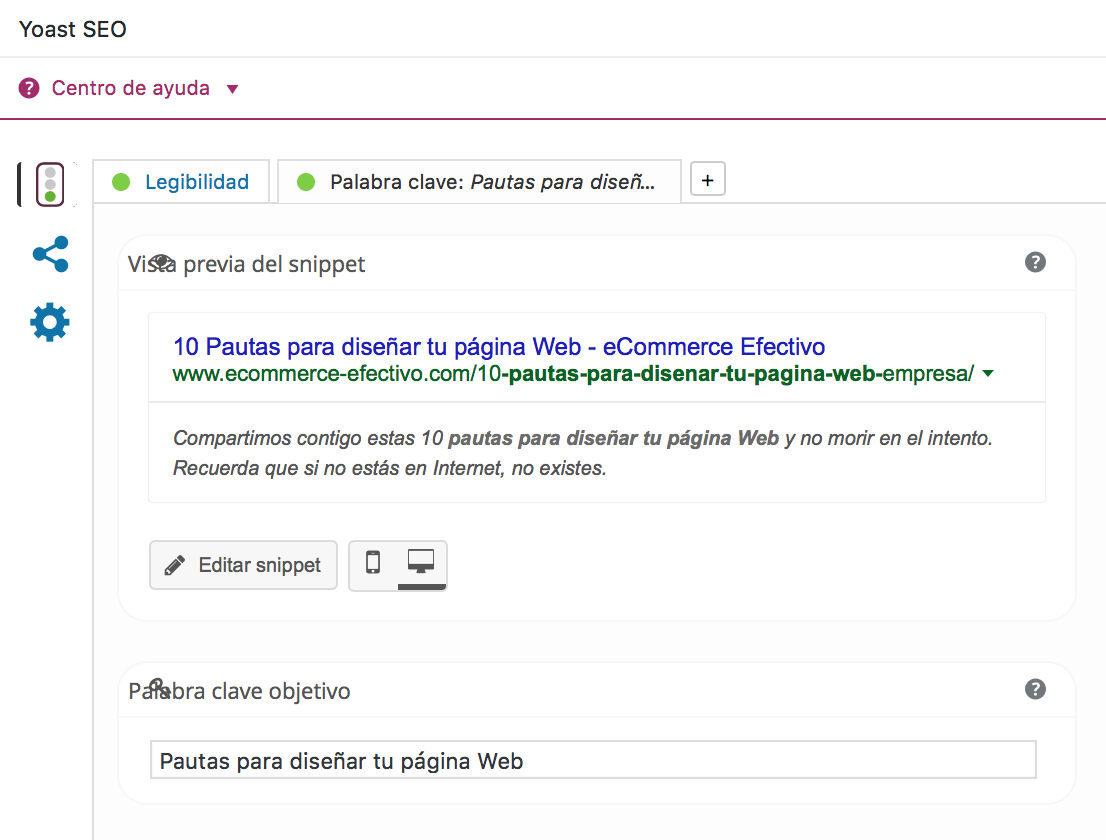Screen dimensions: 1106x840
Task: Open help for Palabra clave objetivo
Action: 1035,689
